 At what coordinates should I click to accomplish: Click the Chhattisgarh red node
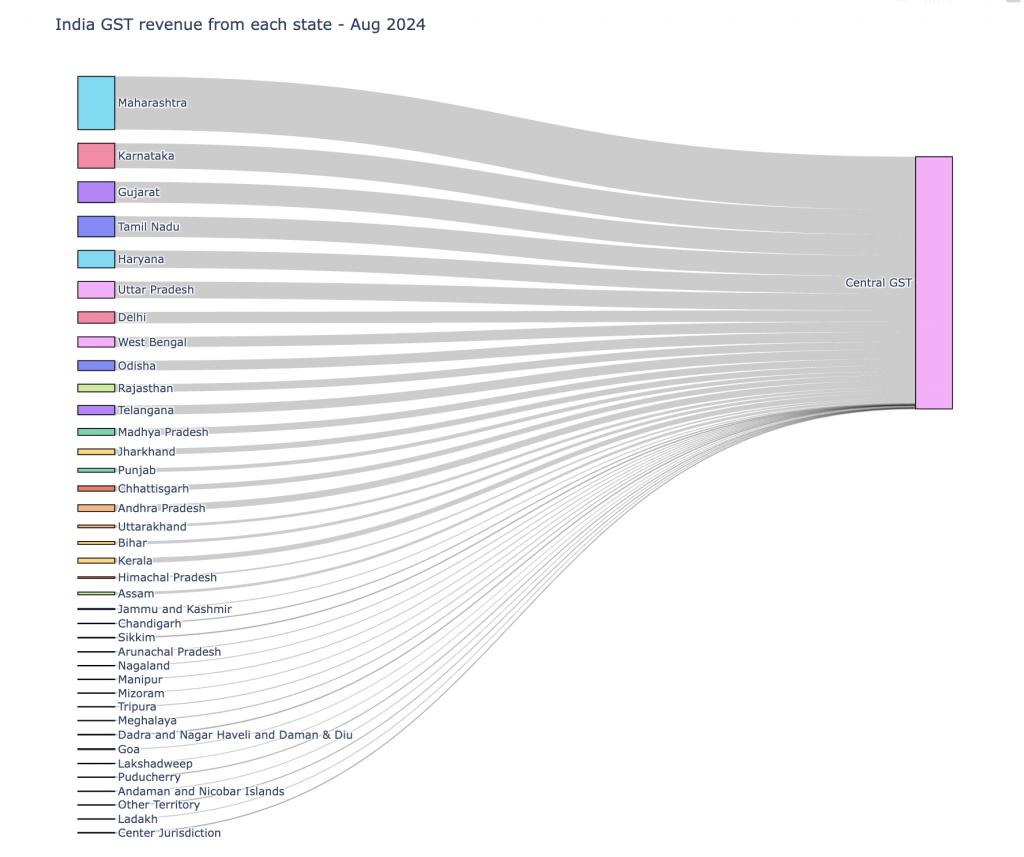pyautogui.click(x=96, y=489)
